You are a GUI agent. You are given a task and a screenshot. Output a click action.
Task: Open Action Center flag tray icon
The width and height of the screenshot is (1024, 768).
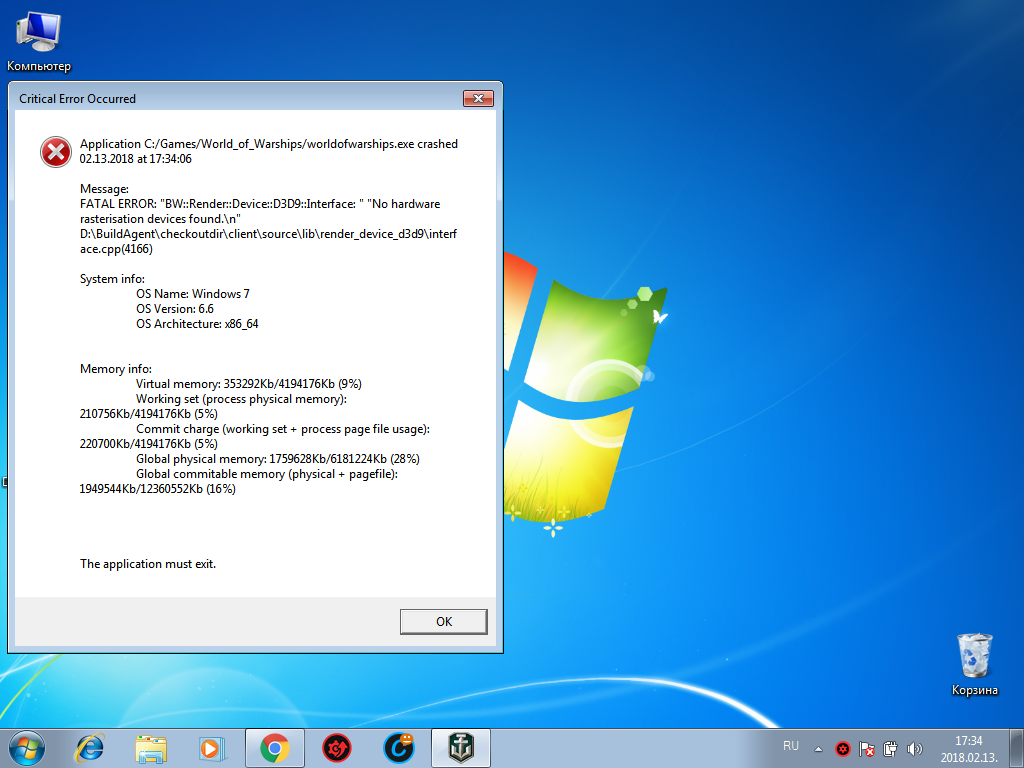[867, 748]
